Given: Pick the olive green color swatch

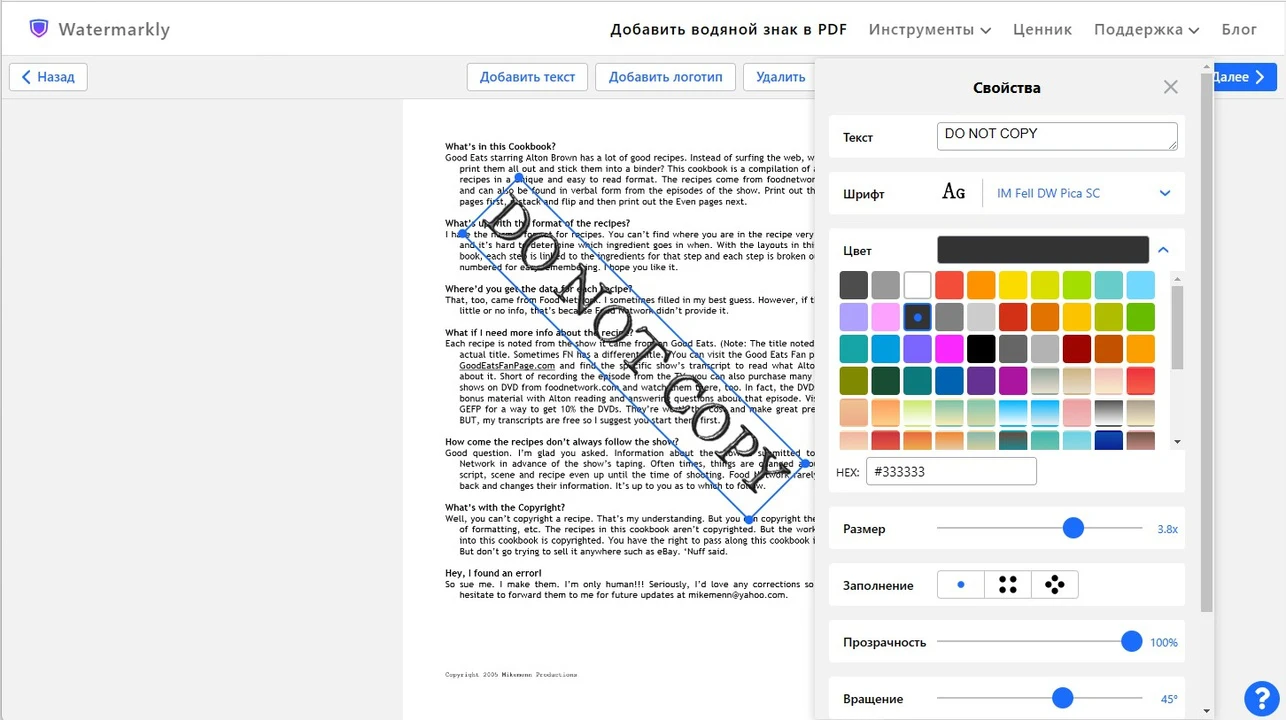Looking at the screenshot, I should click(x=853, y=381).
